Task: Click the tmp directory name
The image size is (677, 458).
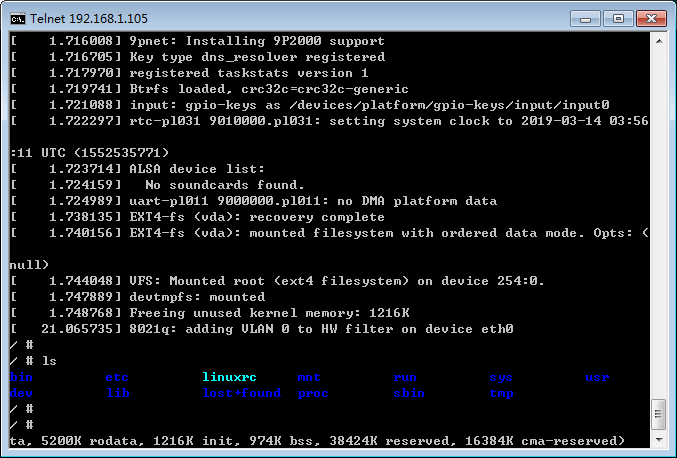Action: 501,394
